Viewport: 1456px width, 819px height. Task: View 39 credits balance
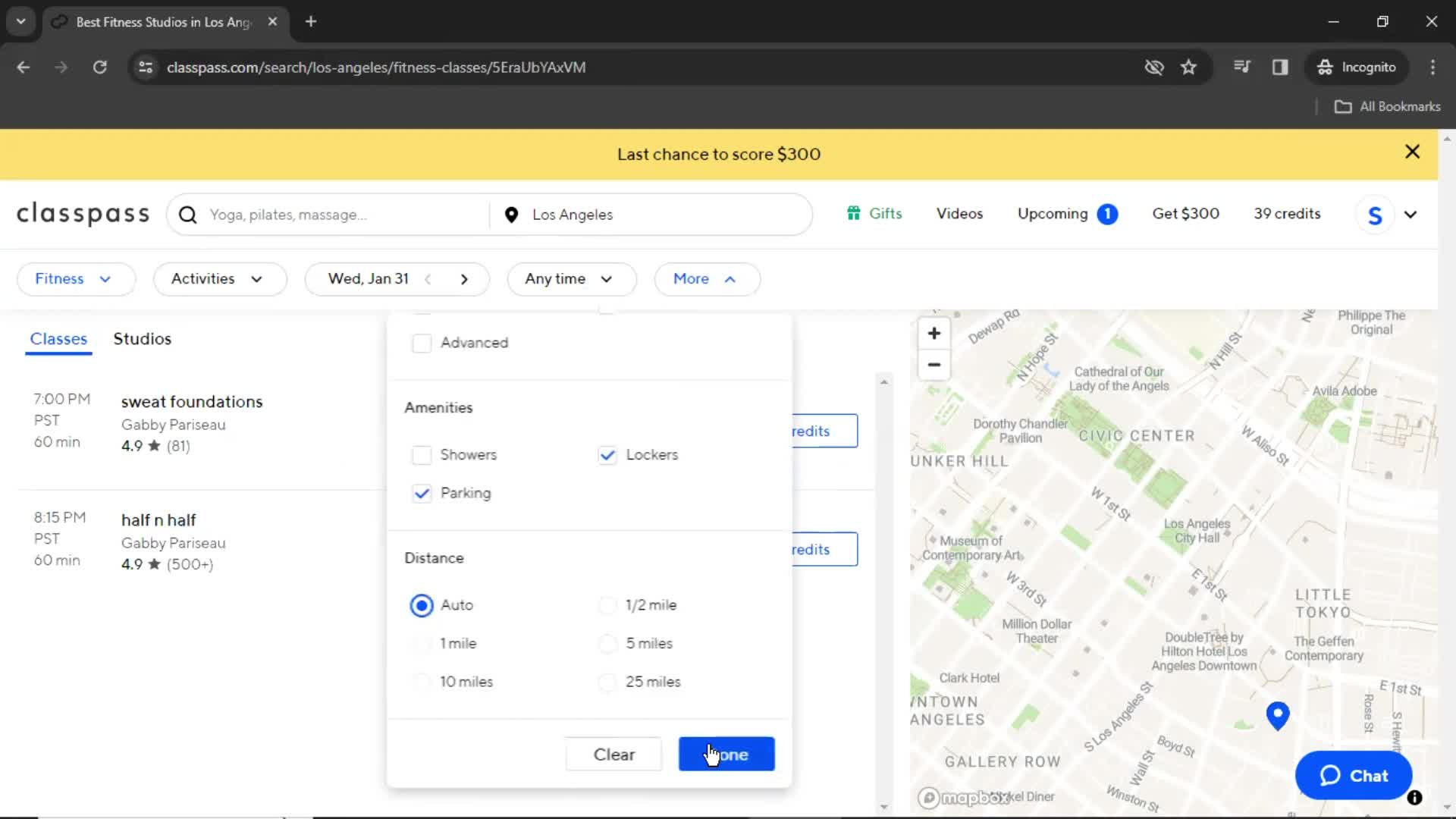(1287, 214)
